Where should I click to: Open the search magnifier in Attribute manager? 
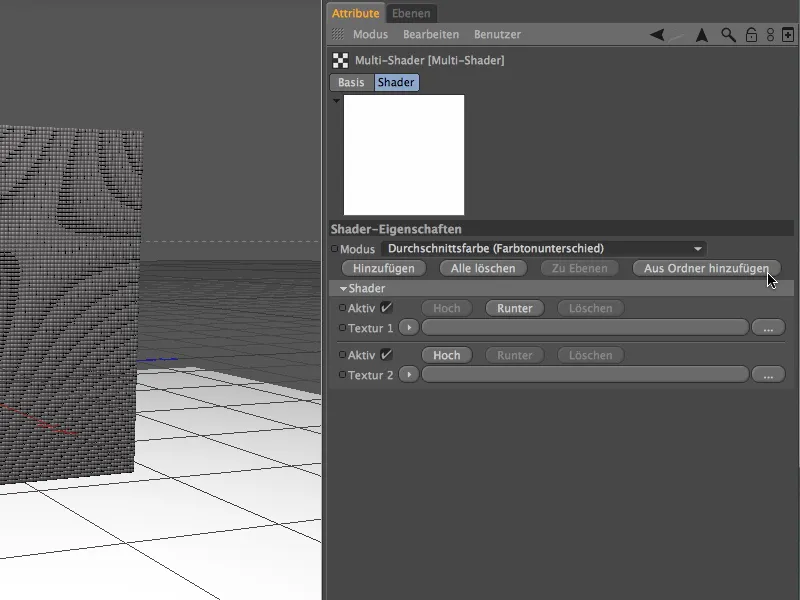(728, 35)
